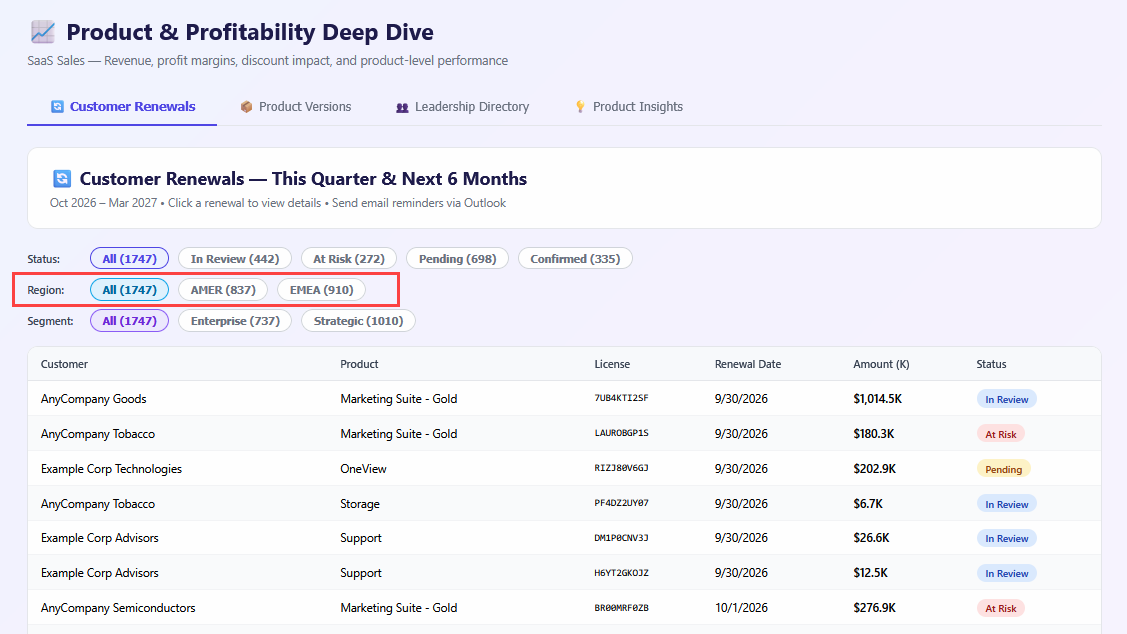1127x634 pixels.
Task: Click the Amount (K) column header
Action: (x=881, y=364)
